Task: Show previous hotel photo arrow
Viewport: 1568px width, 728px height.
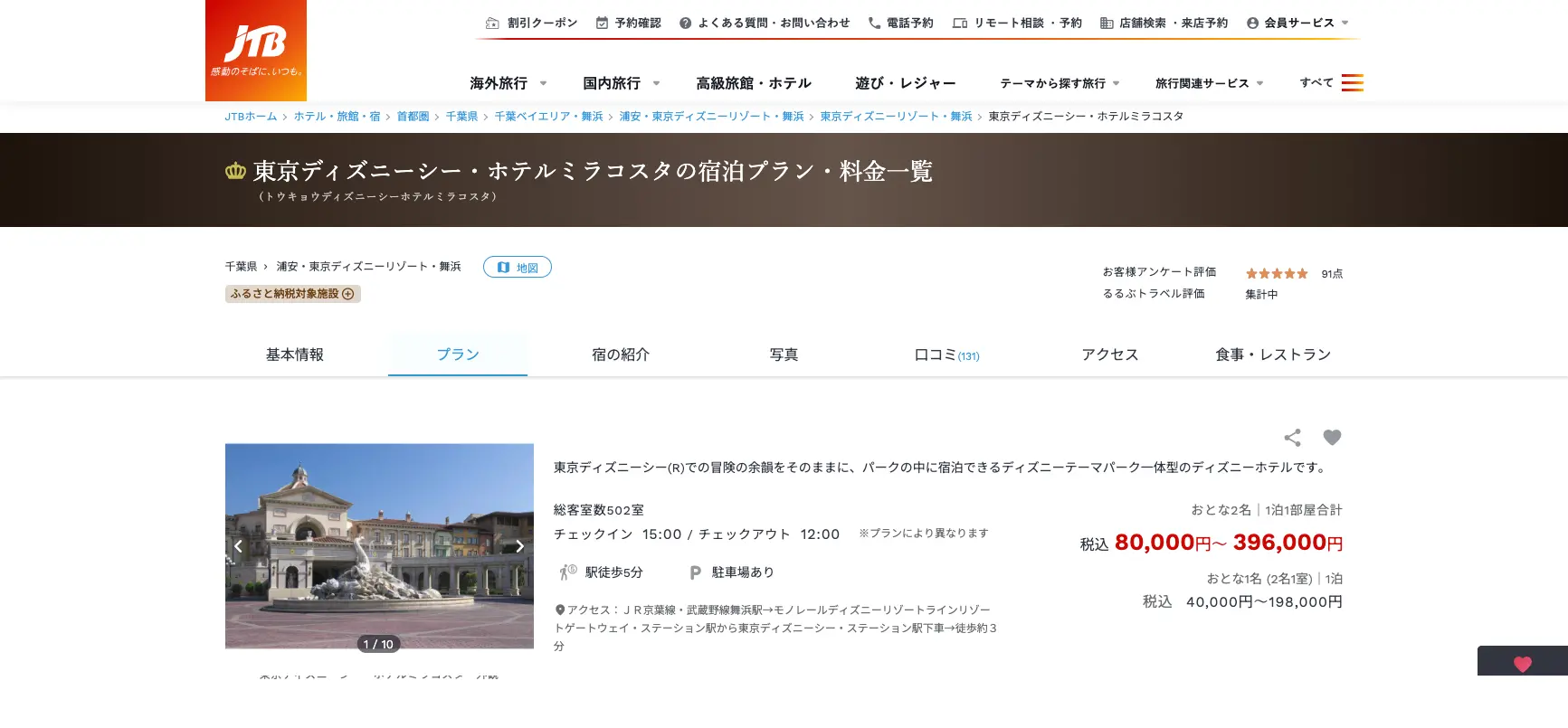Action: pyautogui.click(x=239, y=546)
